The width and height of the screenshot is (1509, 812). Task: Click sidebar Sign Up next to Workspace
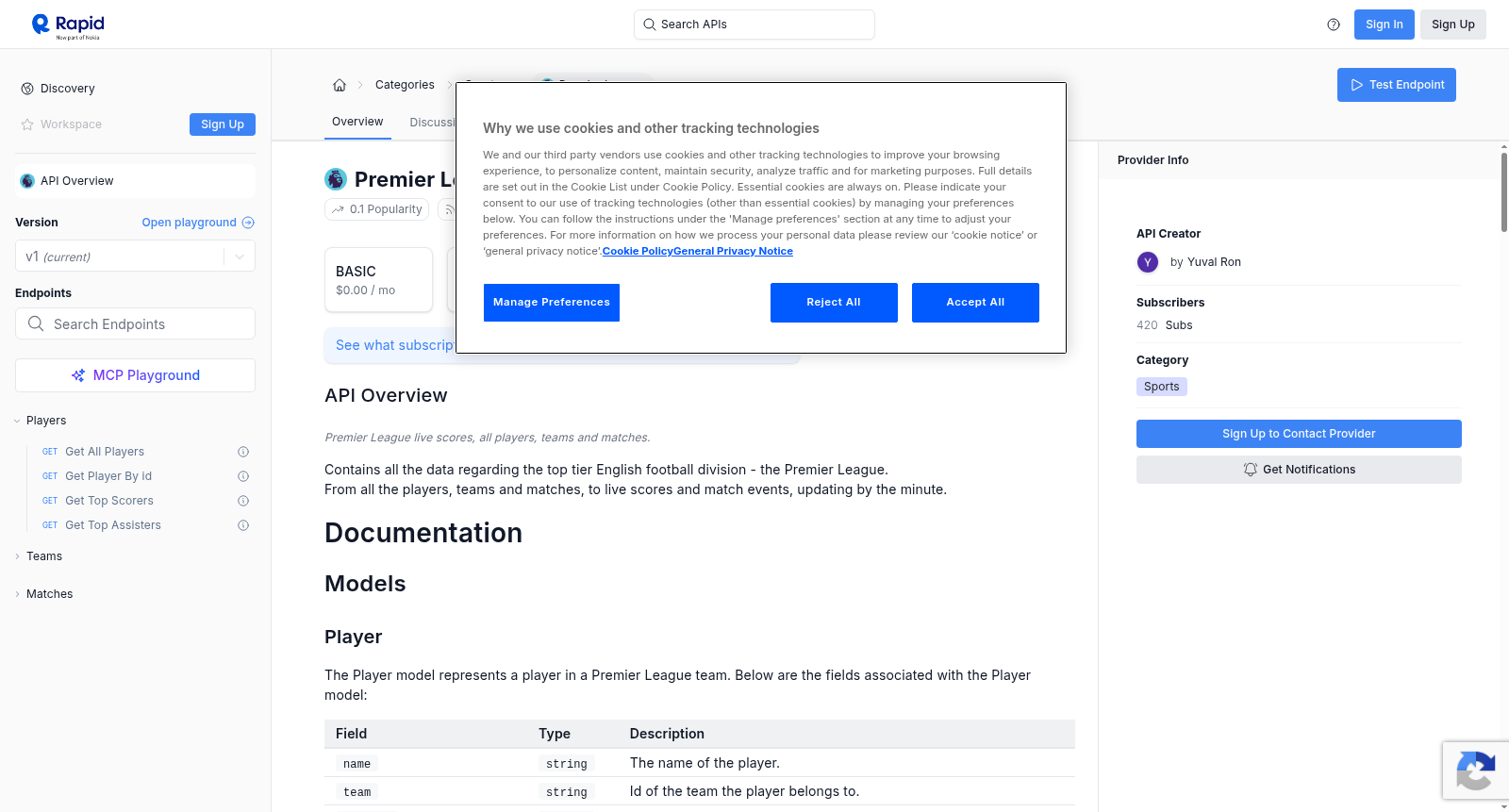[223, 124]
